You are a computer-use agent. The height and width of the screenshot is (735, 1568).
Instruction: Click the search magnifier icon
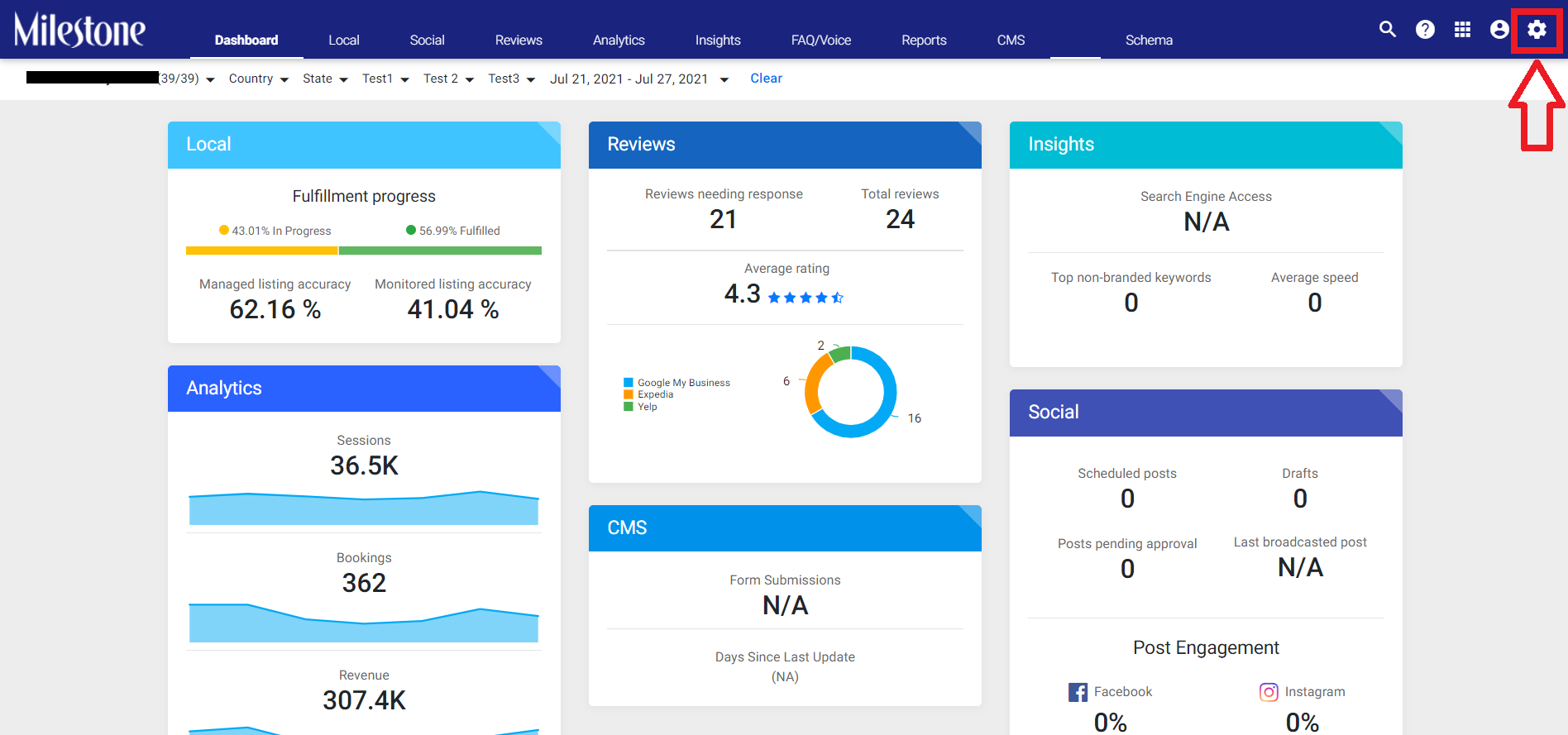click(1388, 30)
